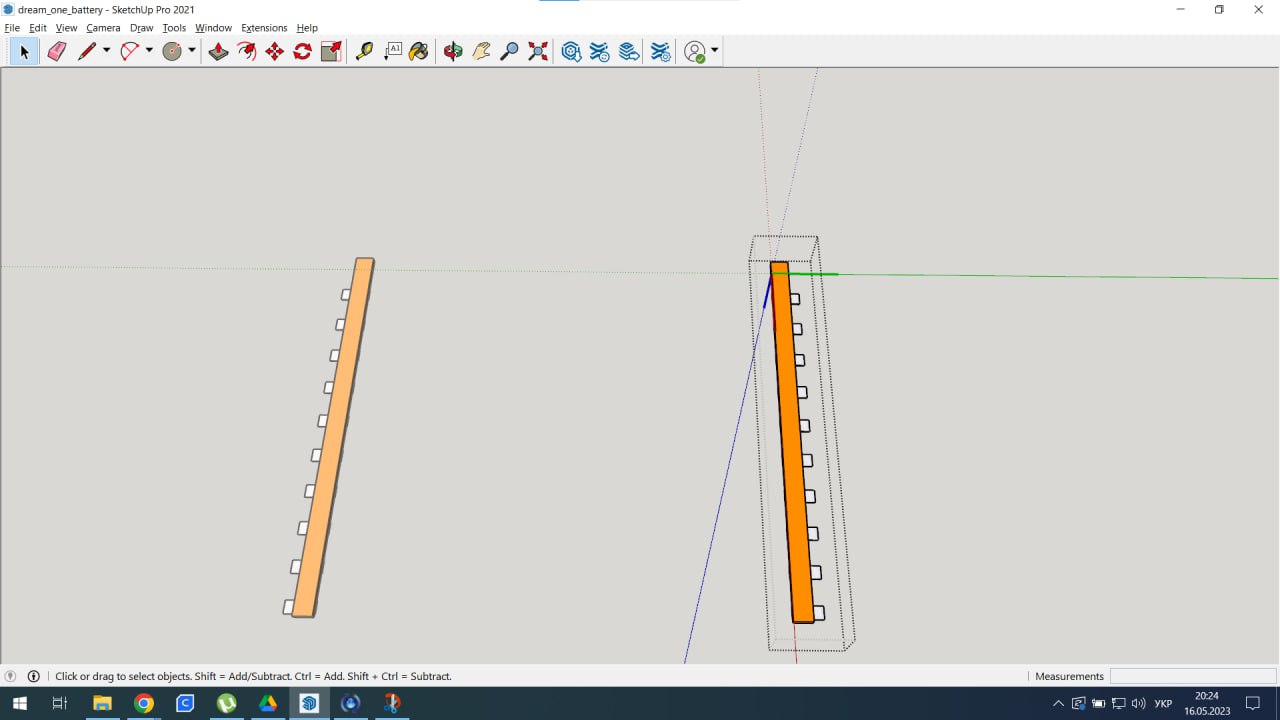Click the instructor info icon in status bar
The height and width of the screenshot is (720, 1280).
tap(33, 676)
